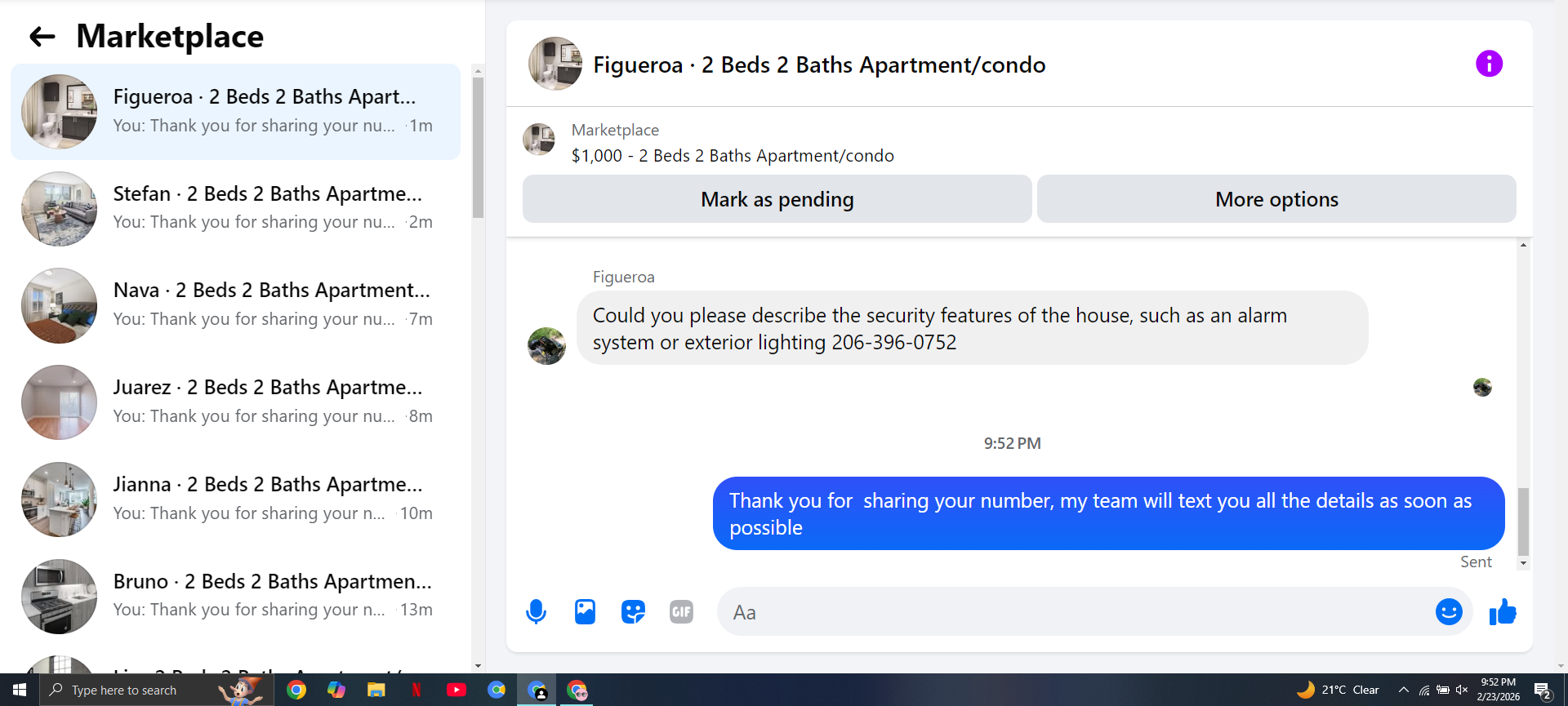Click the conversation list scrollbar down arrow
This screenshot has width=1568, height=706.
(478, 666)
